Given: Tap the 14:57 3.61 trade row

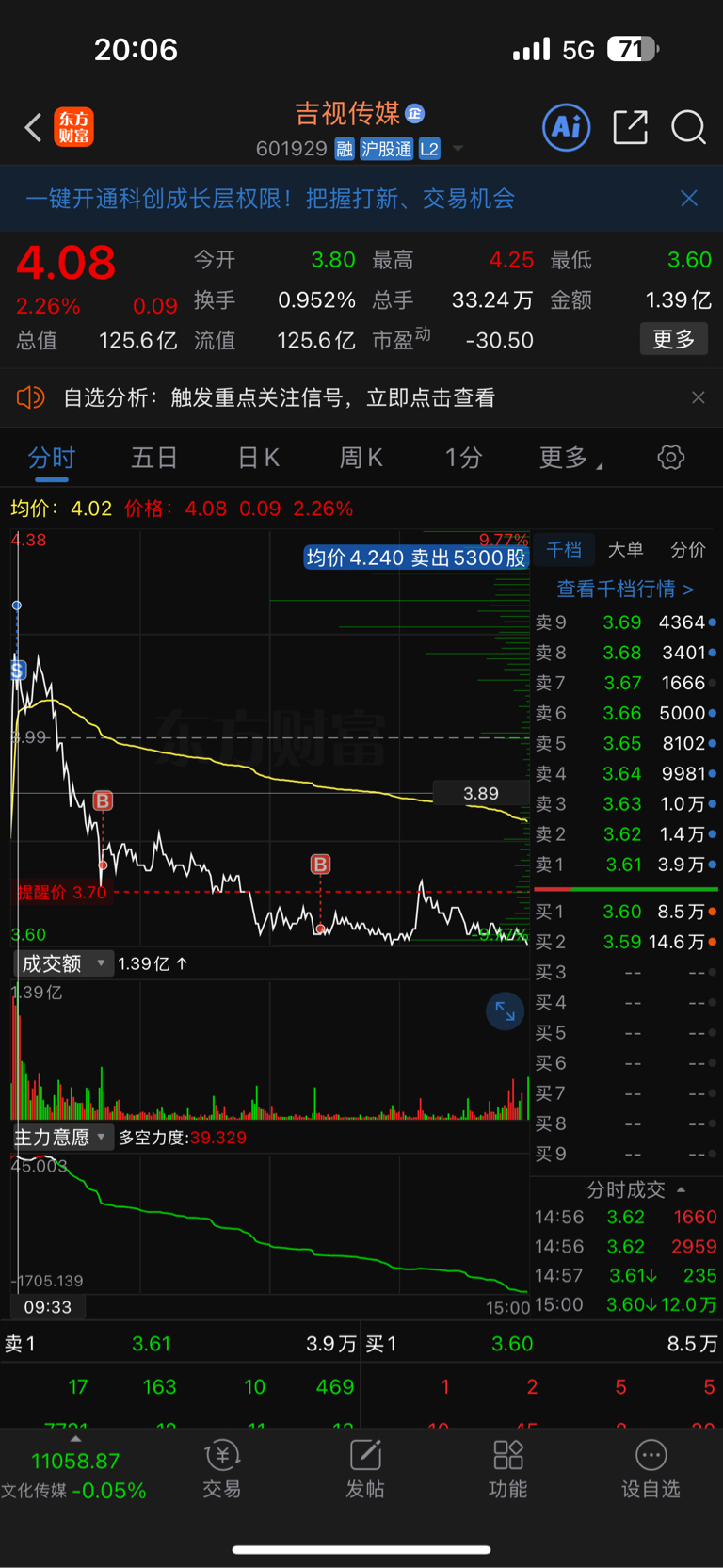Looking at the screenshot, I should [x=626, y=1275].
